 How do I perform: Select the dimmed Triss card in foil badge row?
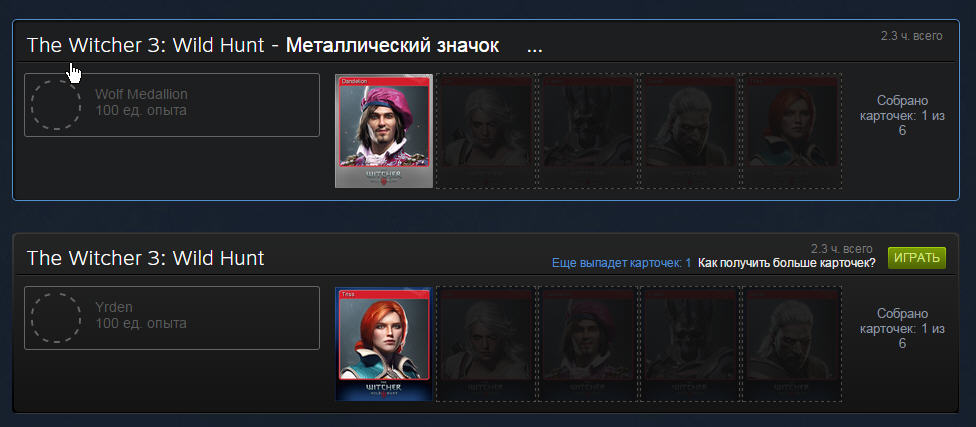(x=792, y=131)
